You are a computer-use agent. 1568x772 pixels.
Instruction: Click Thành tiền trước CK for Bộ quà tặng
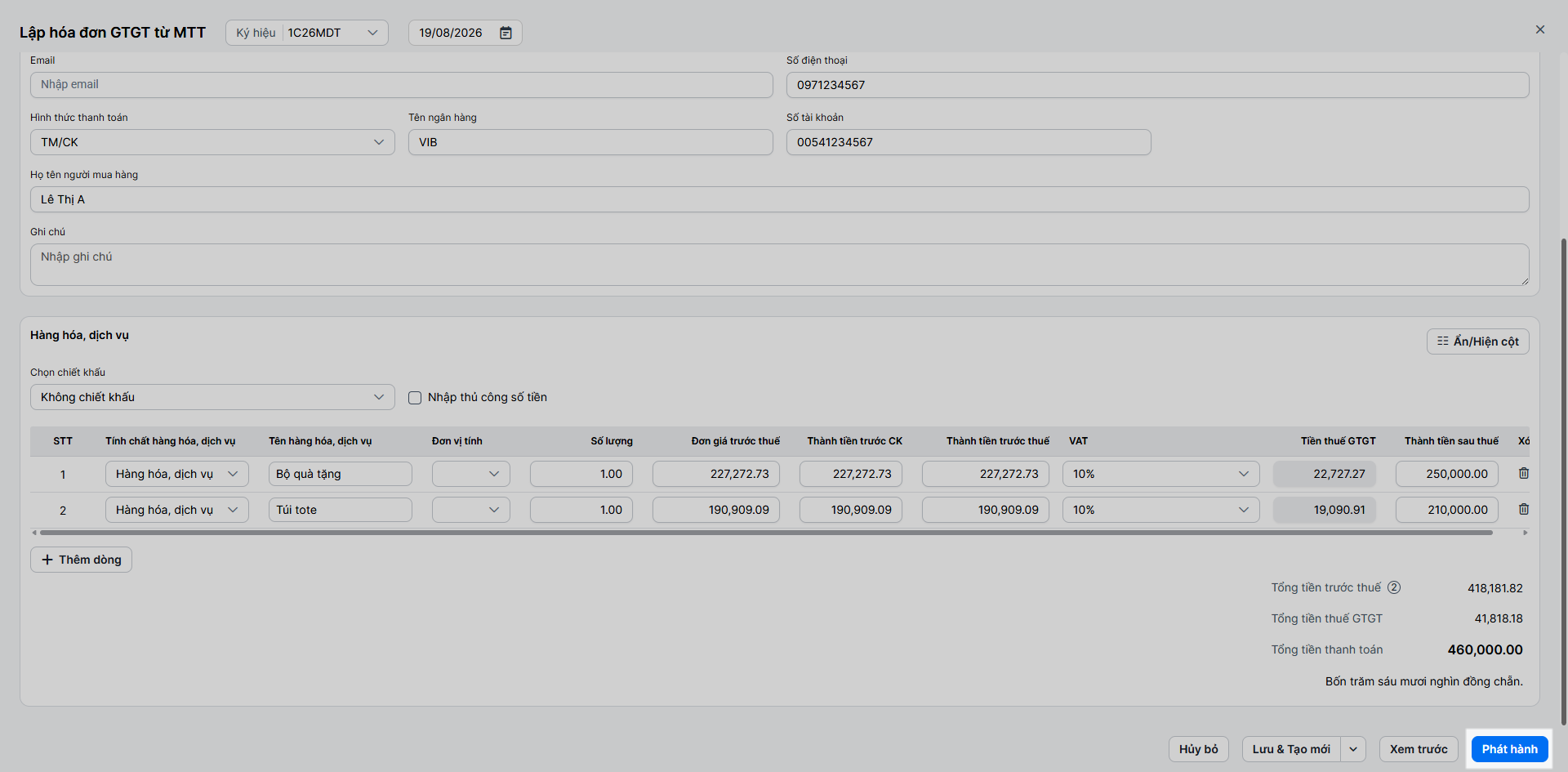click(x=851, y=474)
